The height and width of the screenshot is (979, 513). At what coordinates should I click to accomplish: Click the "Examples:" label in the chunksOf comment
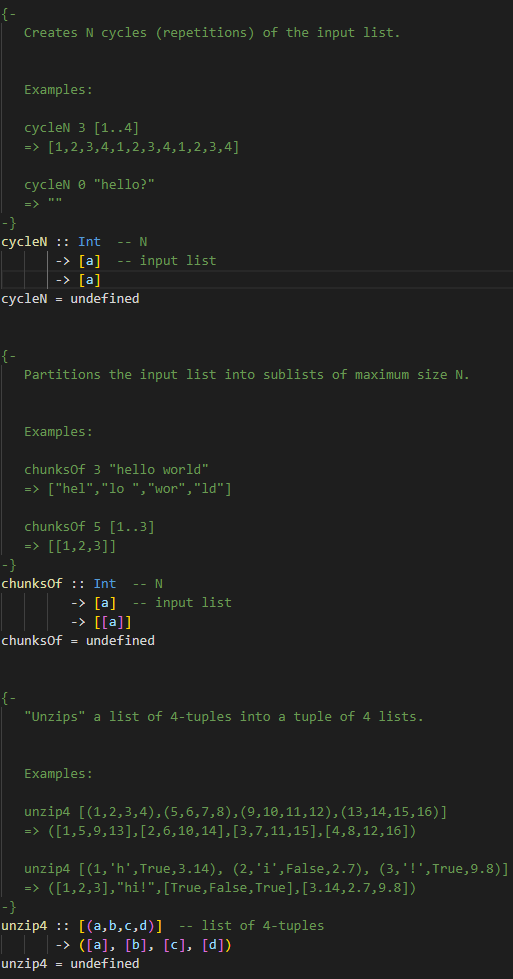(58, 431)
